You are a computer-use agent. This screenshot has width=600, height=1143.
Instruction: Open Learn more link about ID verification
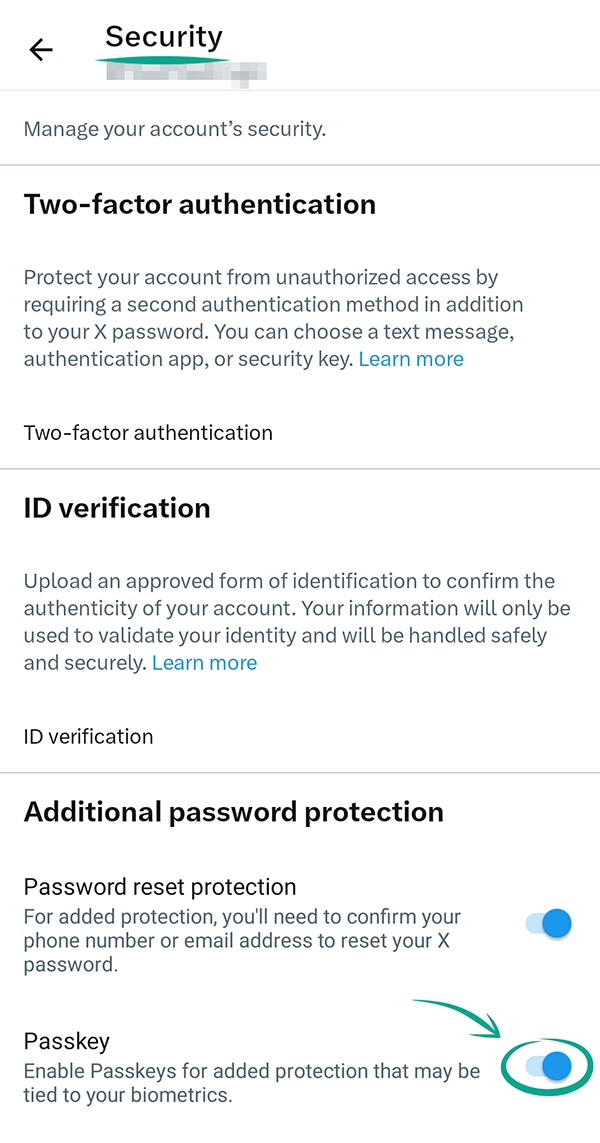204,663
